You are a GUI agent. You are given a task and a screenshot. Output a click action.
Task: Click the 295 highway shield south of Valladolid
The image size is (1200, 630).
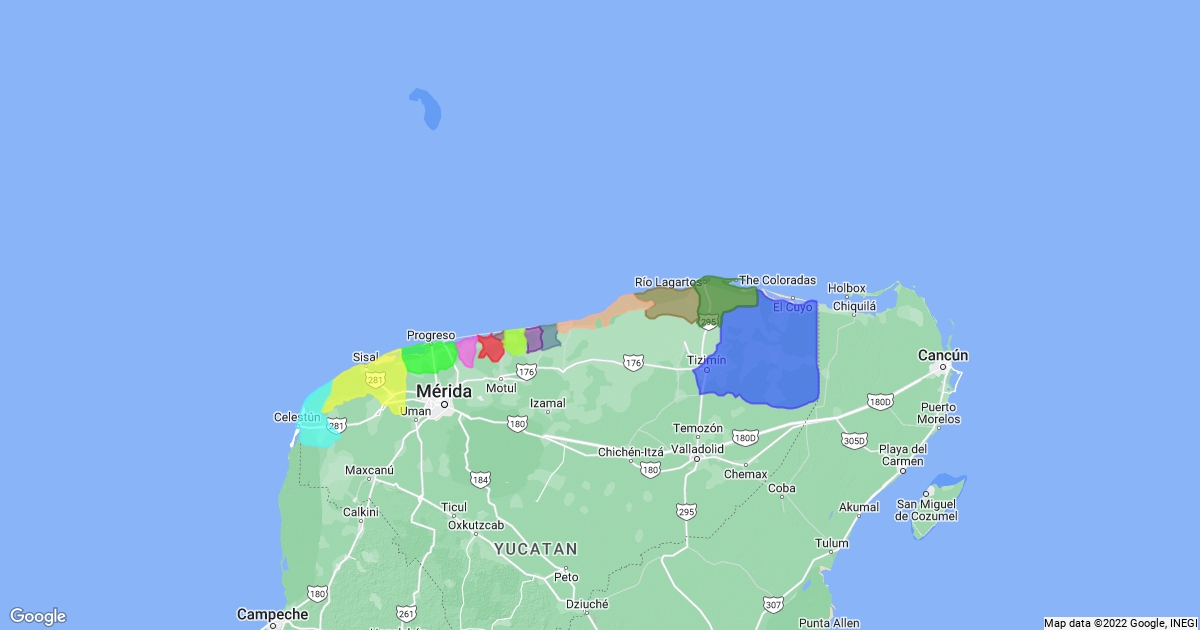point(685,512)
